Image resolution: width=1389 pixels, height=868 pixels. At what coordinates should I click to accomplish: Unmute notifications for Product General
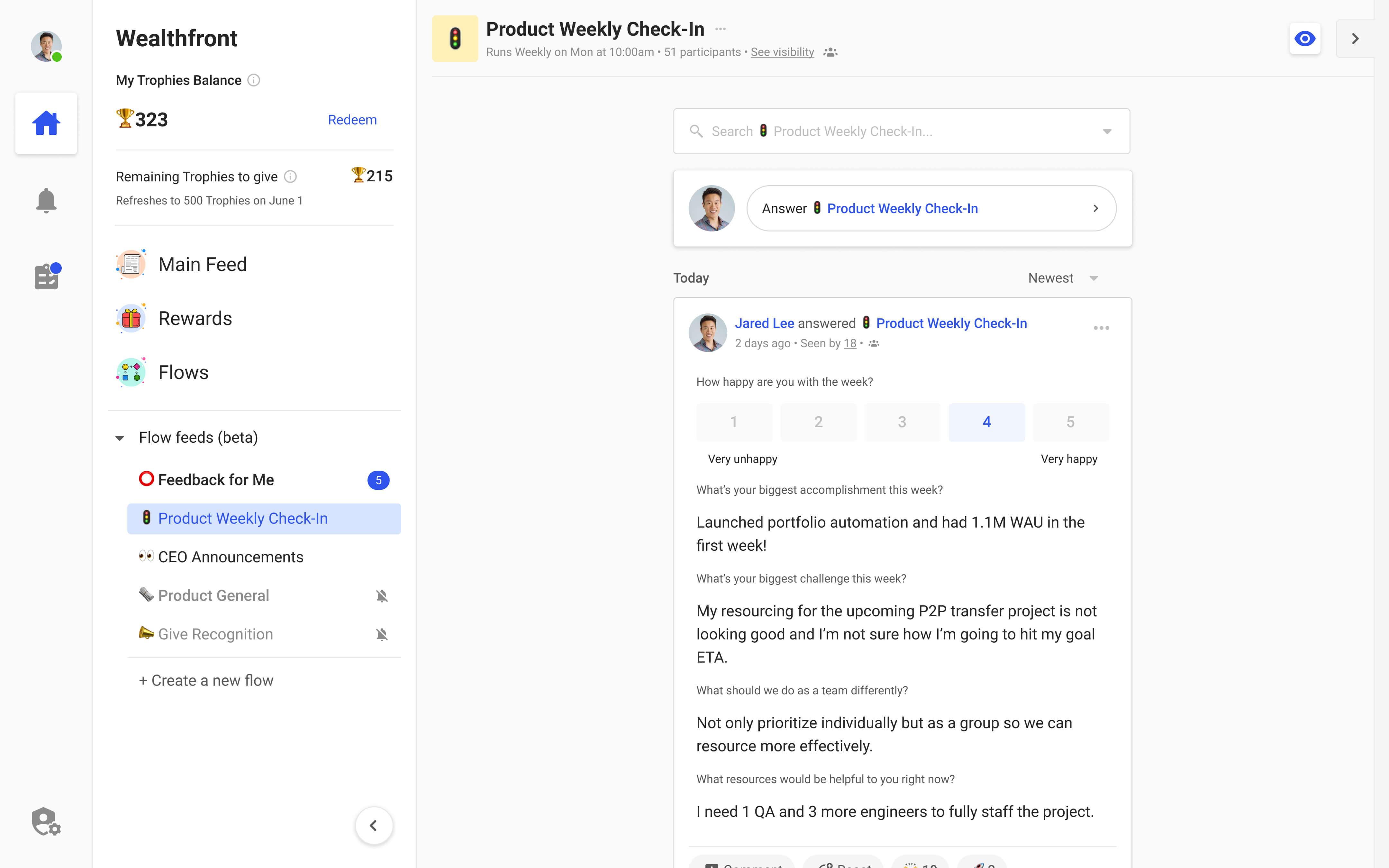tap(382, 595)
